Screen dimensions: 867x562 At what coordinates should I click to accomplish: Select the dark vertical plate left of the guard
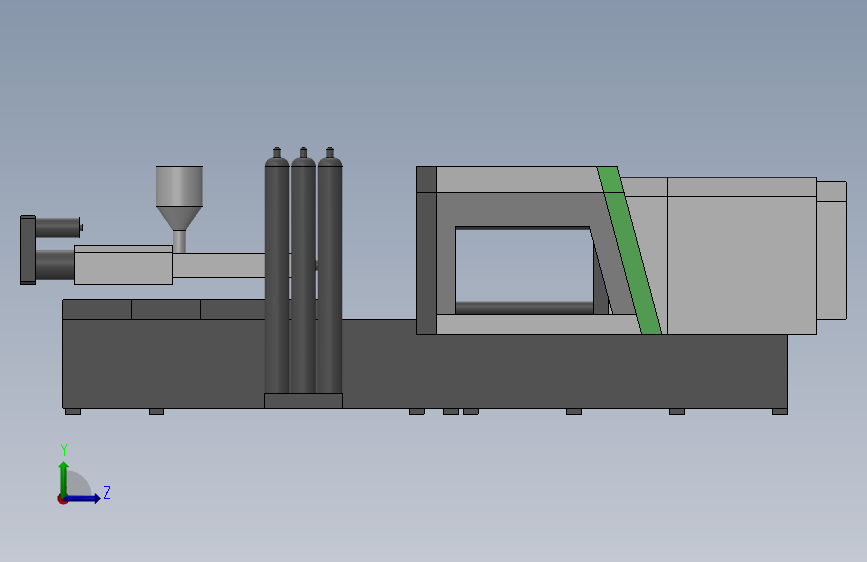click(426, 250)
